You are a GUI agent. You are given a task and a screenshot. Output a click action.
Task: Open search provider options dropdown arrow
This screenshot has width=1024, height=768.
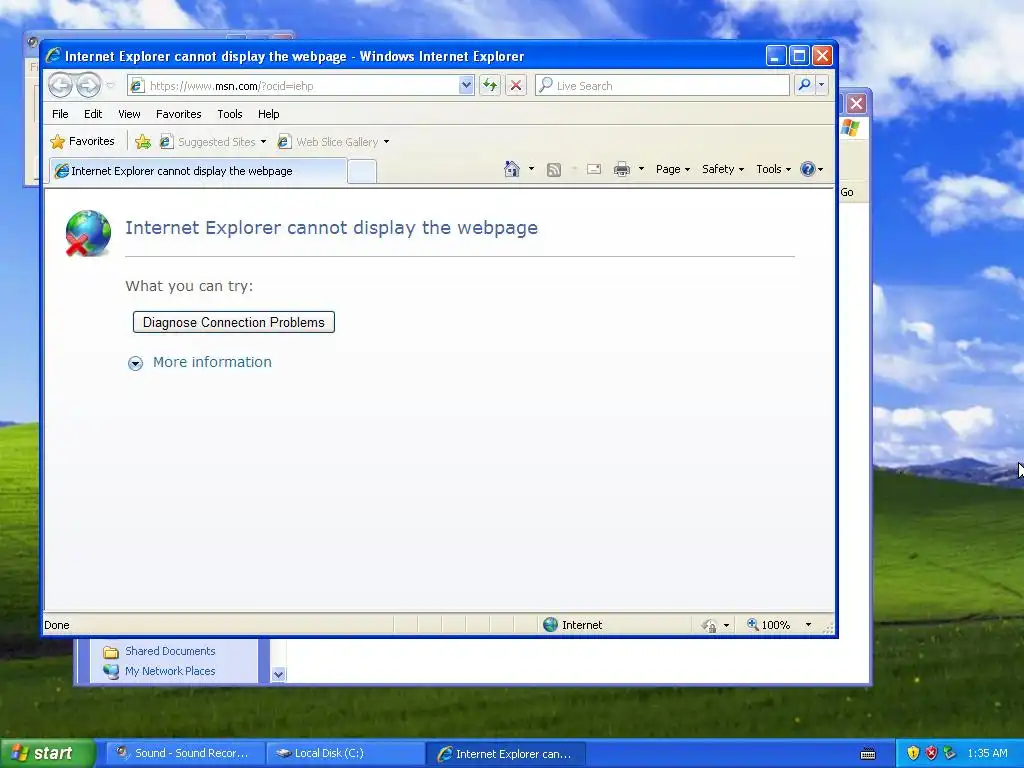[822, 85]
